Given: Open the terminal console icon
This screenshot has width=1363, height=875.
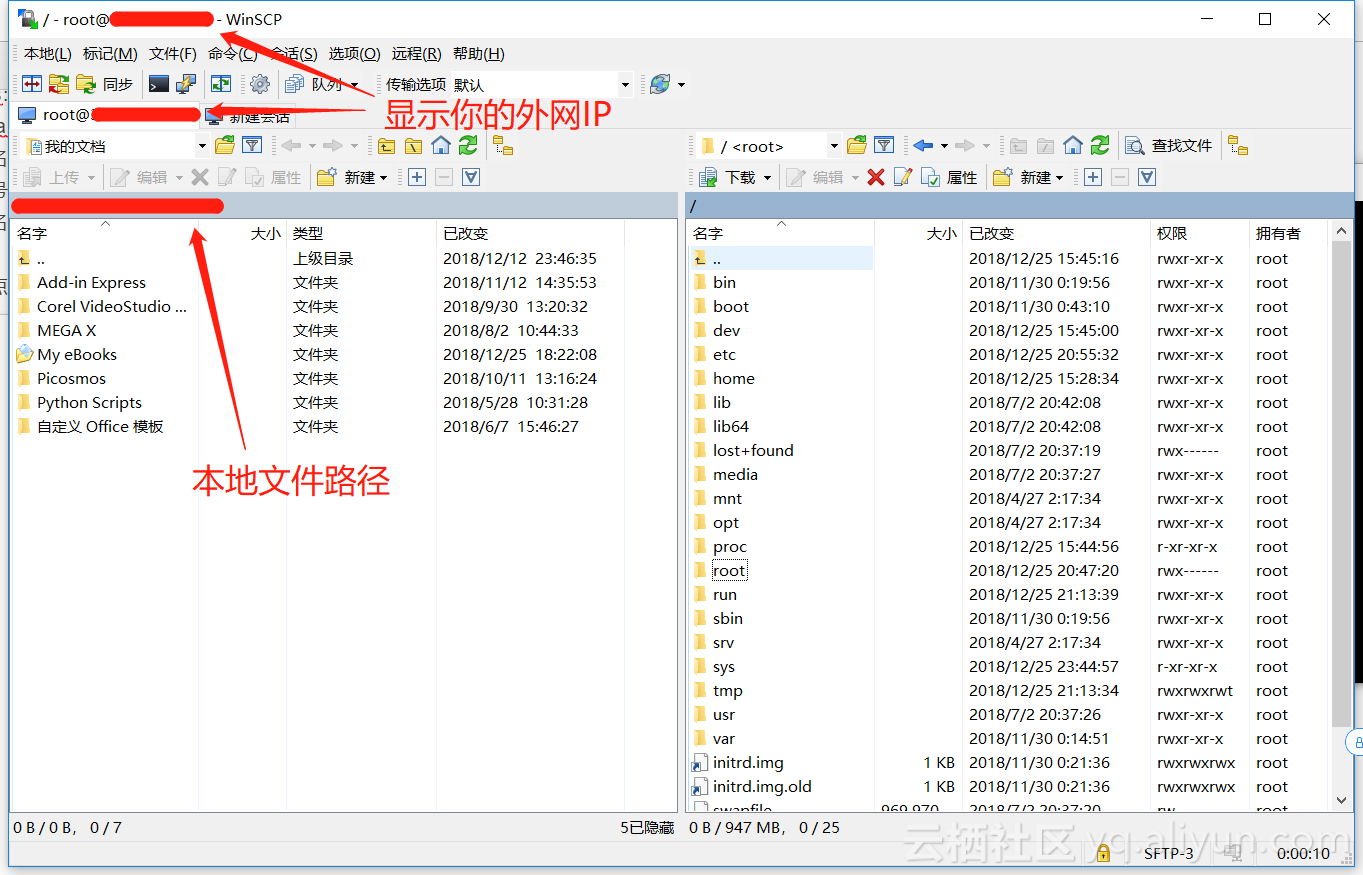Looking at the screenshot, I should (x=159, y=85).
